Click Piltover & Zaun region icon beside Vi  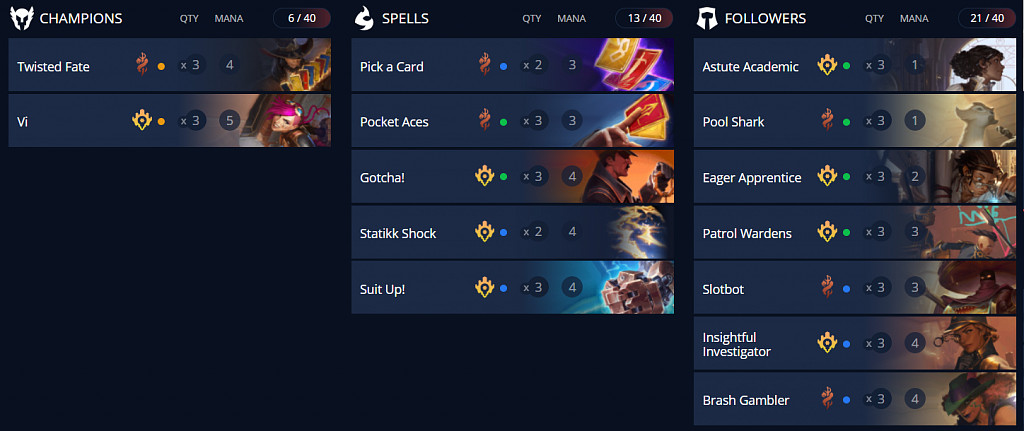coord(142,121)
